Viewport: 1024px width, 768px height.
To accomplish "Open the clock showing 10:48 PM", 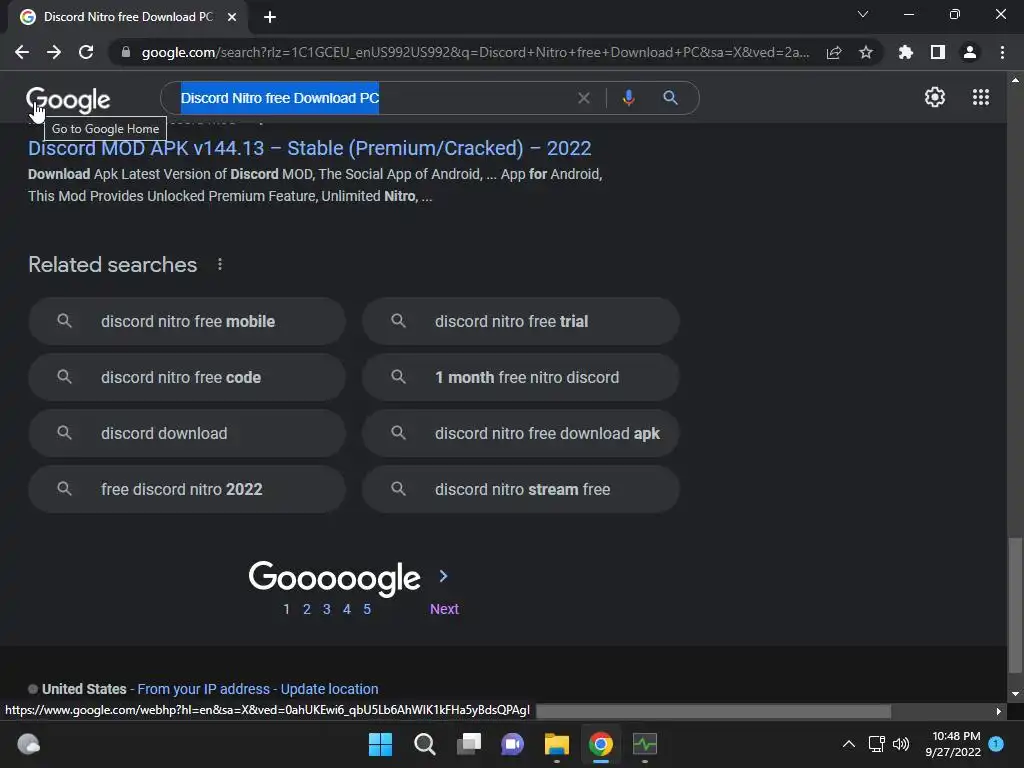I will coord(953,744).
